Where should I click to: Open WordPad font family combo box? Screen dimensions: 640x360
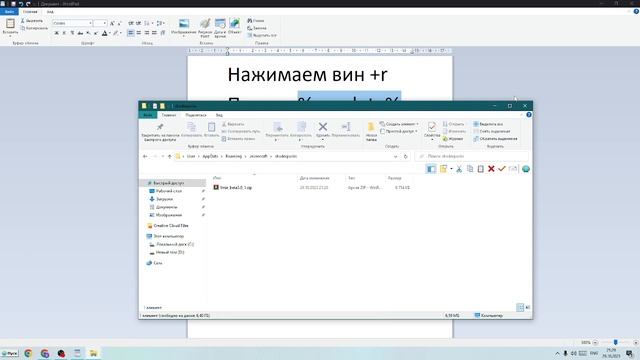[72, 23]
